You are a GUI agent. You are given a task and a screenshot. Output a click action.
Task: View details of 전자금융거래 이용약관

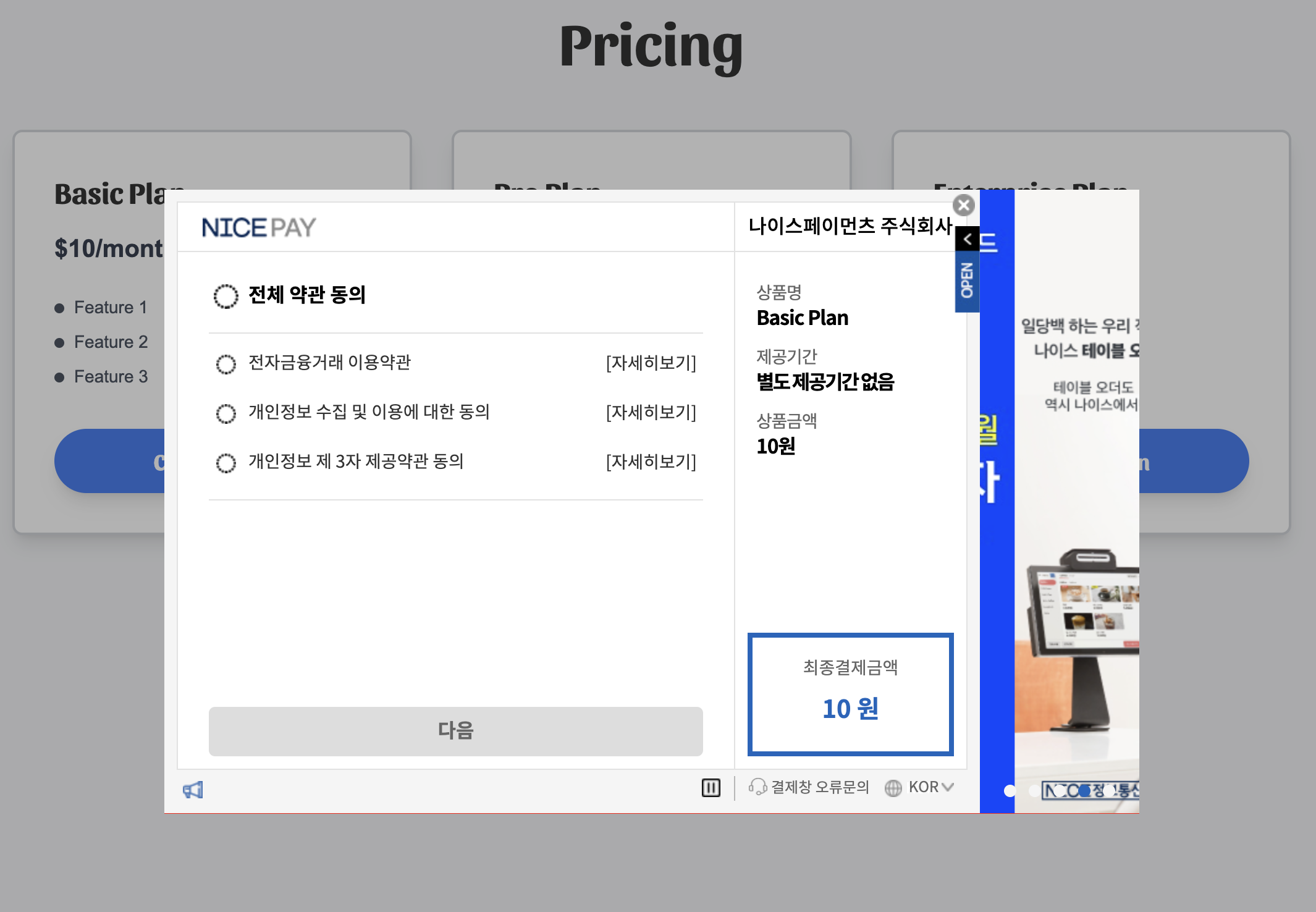[651, 363]
